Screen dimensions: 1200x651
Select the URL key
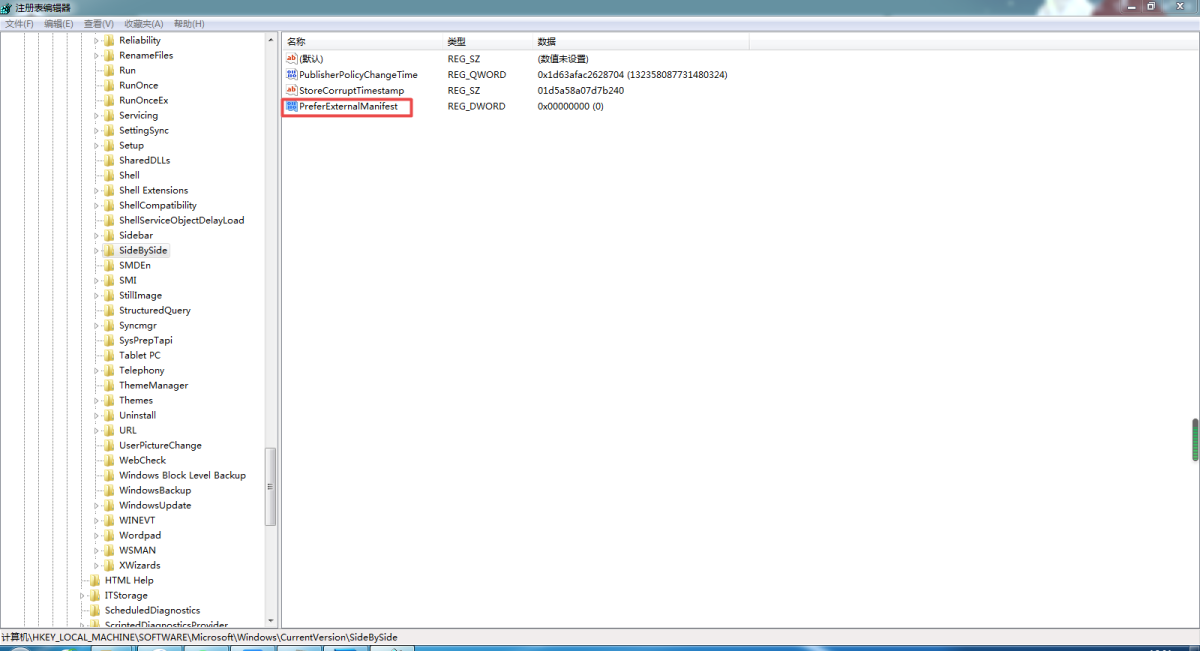tap(128, 430)
